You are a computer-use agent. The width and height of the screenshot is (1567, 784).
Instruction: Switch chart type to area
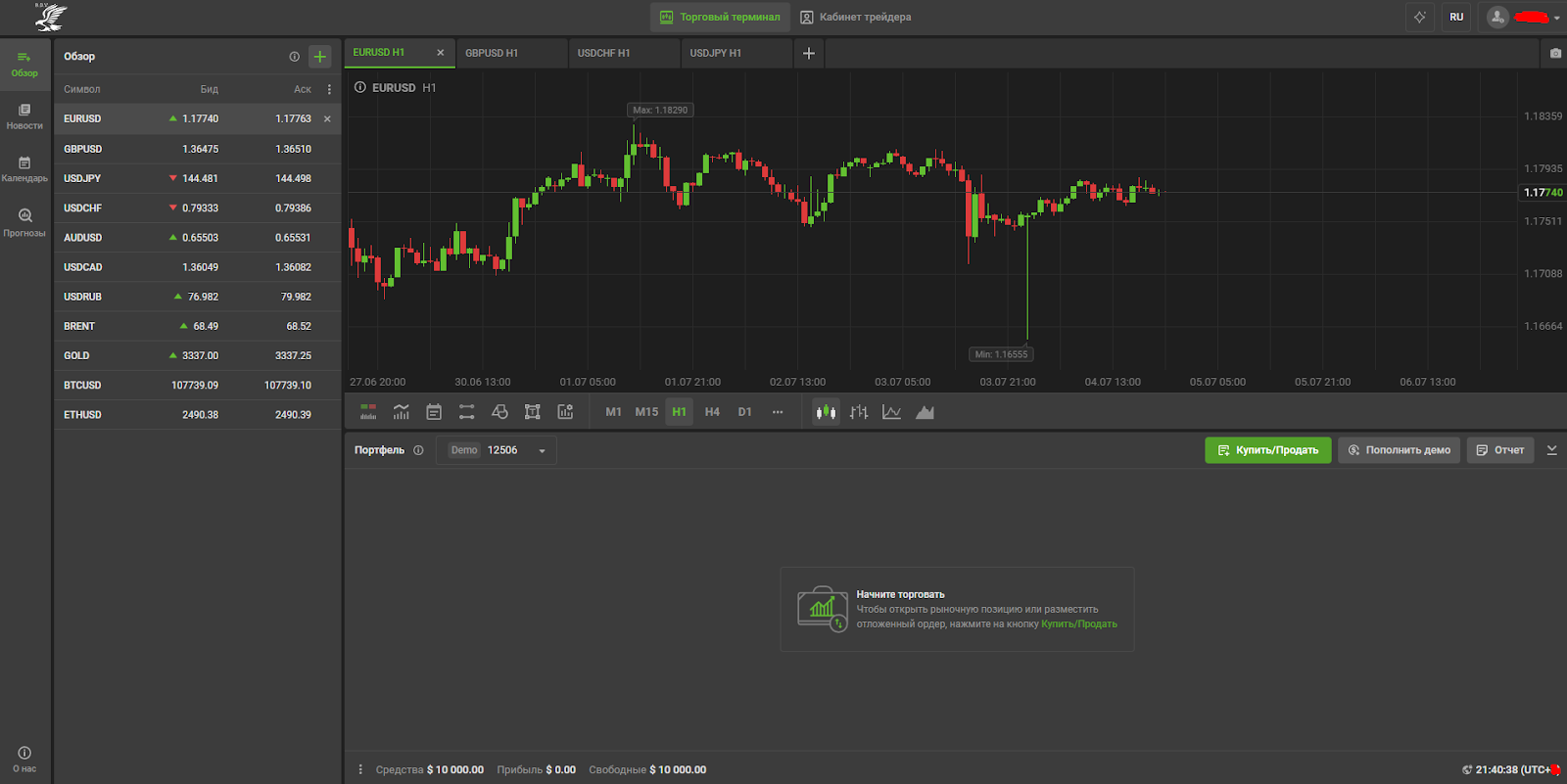925,412
